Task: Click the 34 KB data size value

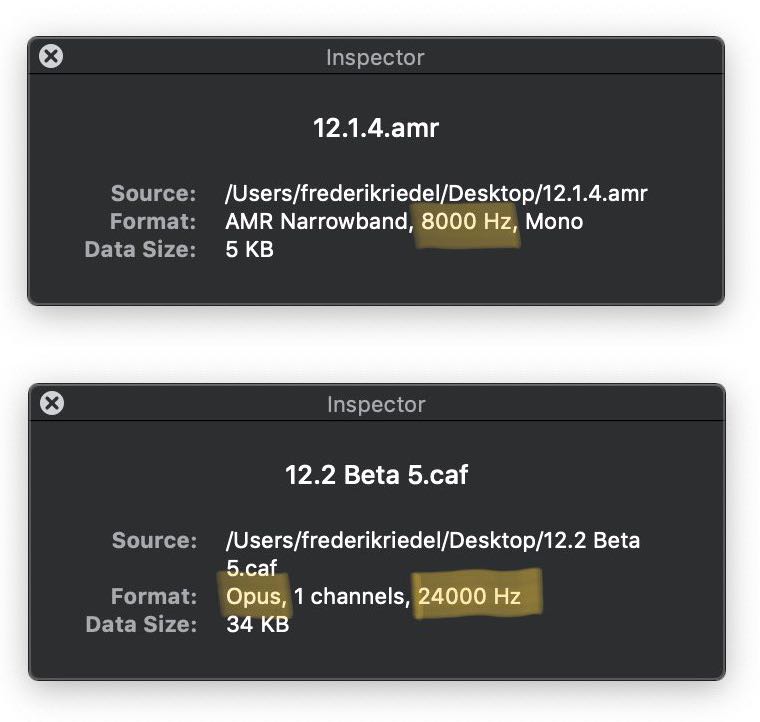Action: [x=257, y=625]
